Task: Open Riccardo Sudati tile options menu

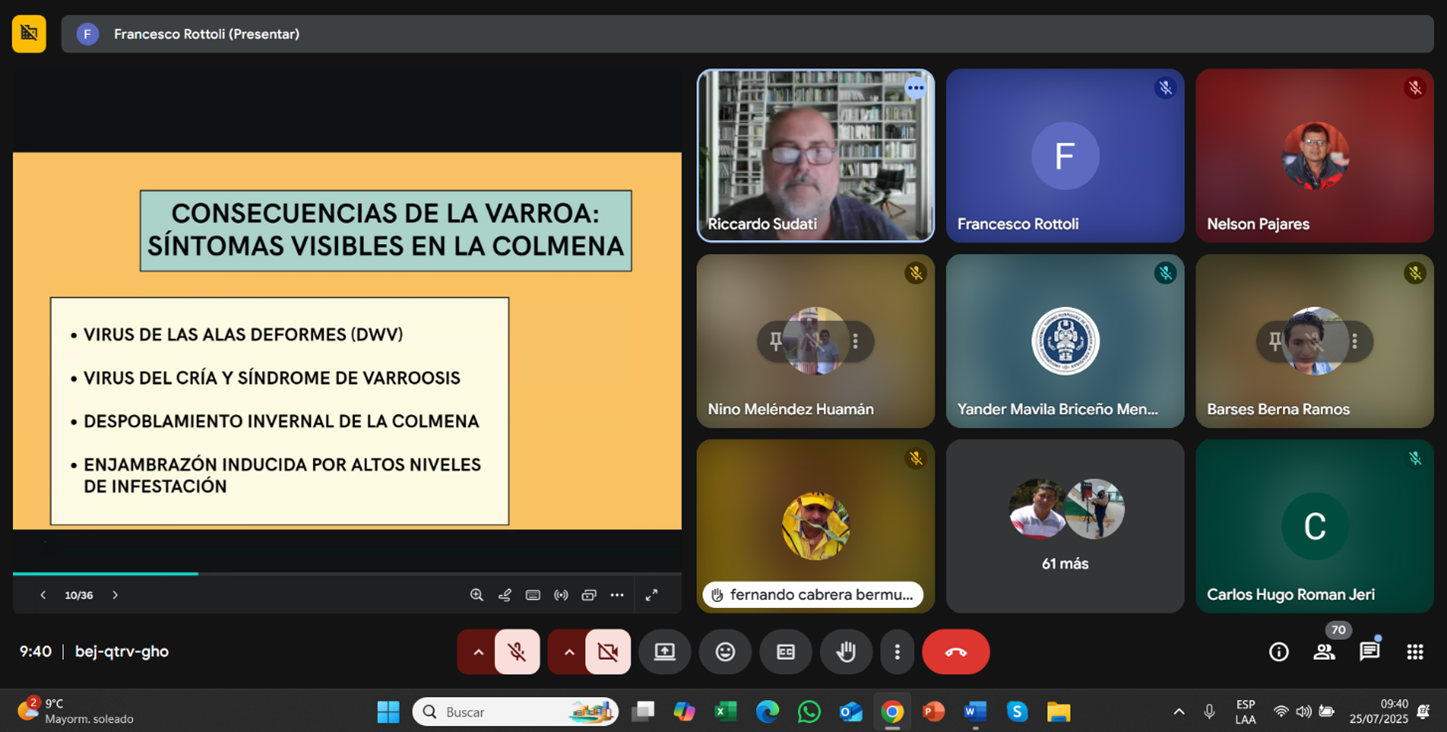Action: (x=915, y=88)
